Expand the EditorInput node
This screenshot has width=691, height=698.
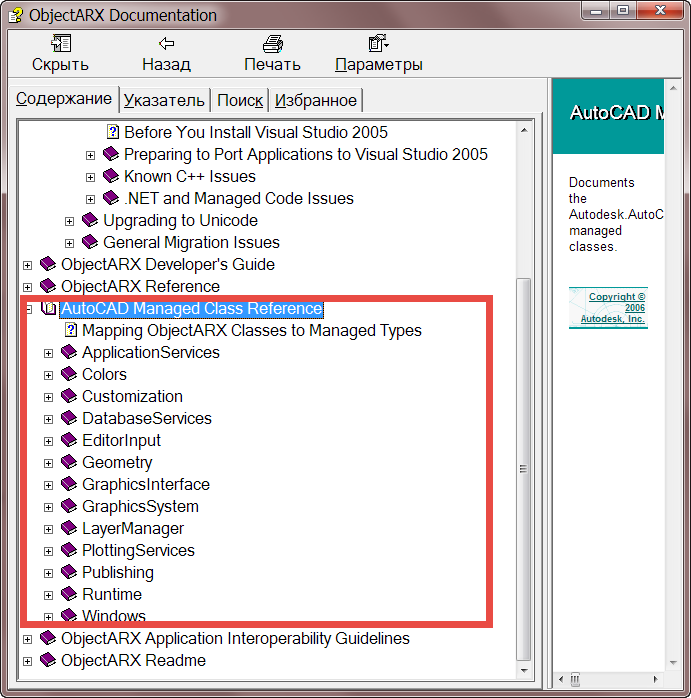coord(49,442)
